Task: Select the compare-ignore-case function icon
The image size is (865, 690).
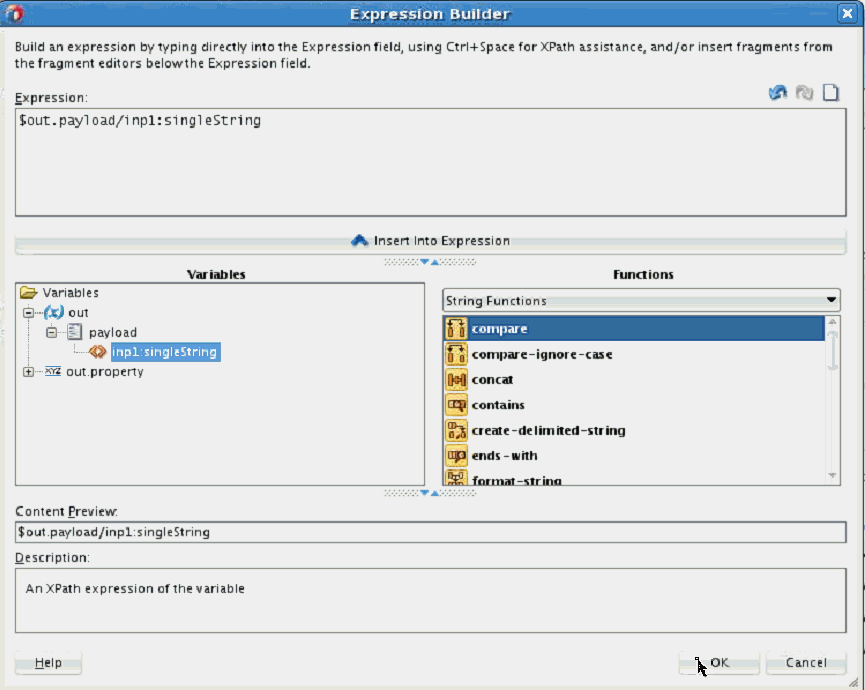Action: (456, 354)
